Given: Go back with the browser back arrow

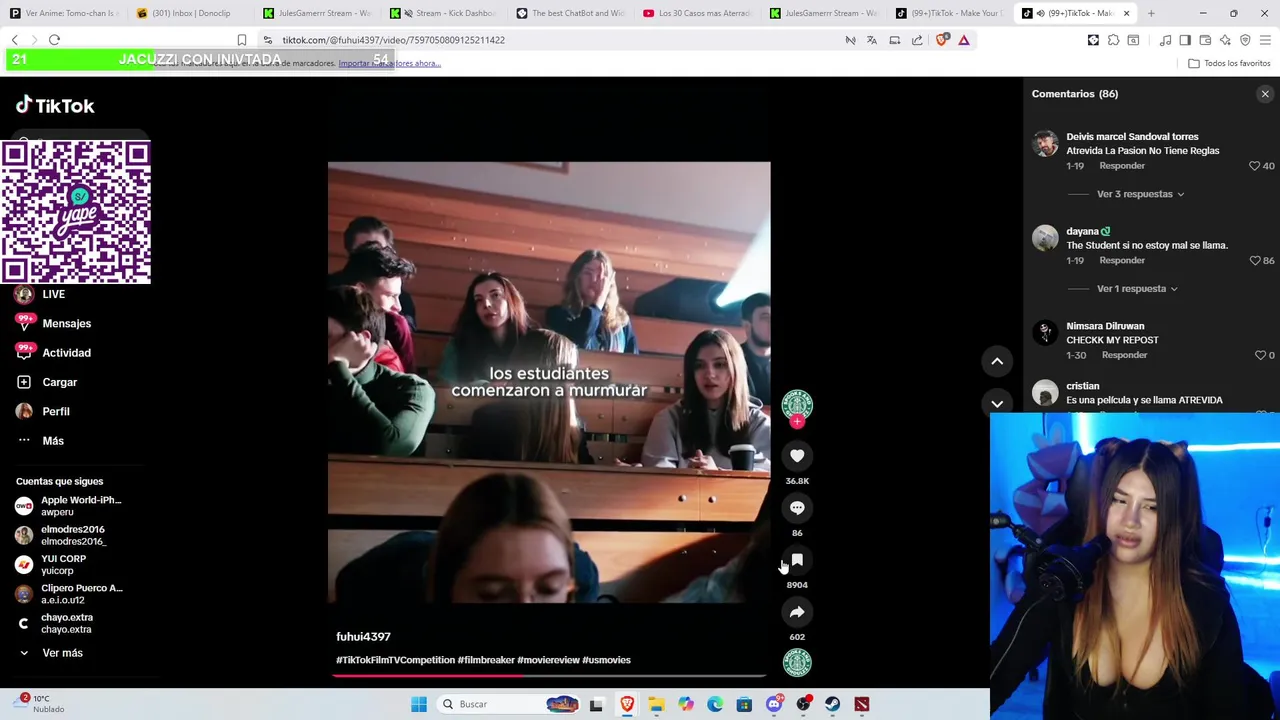Looking at the screenshot, I should coord(14,40).
